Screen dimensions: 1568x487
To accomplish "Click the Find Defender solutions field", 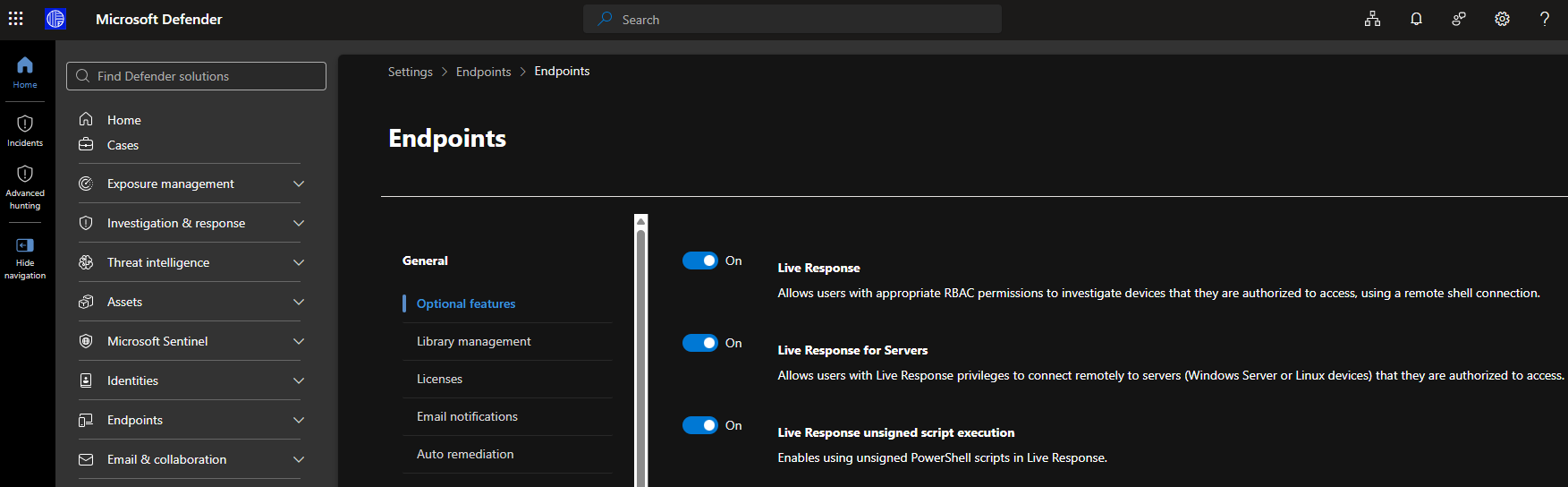I will [x=196, y=76].
